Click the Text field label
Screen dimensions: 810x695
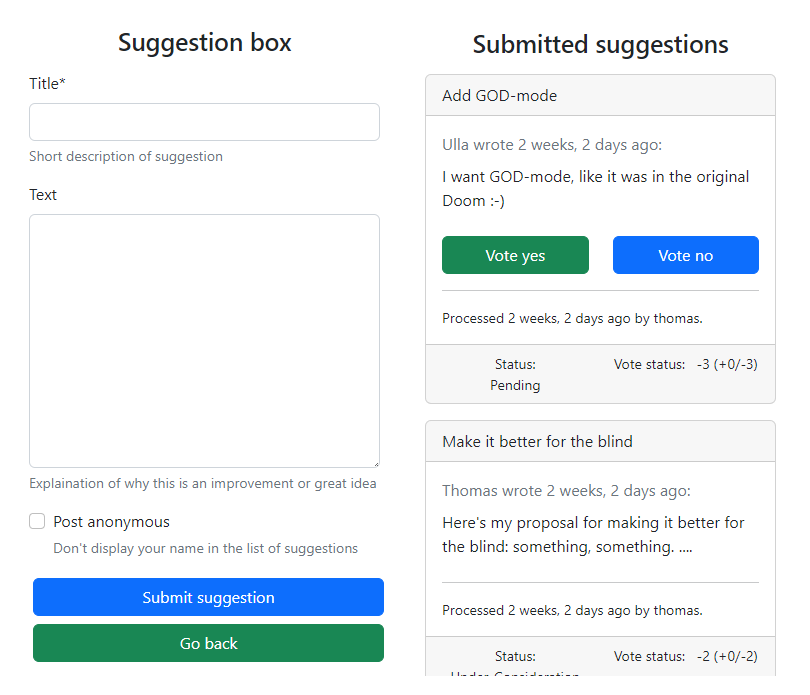point(43,195)
